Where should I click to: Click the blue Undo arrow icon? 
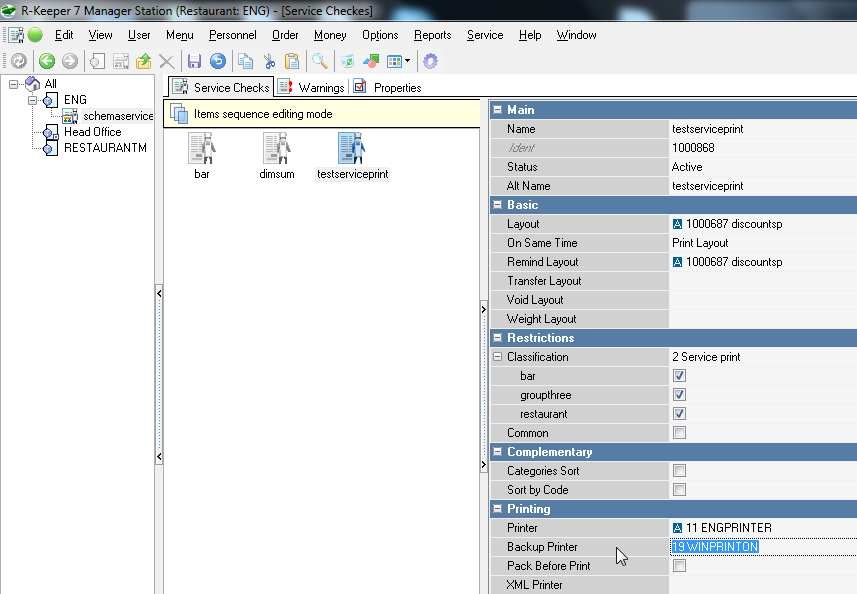[217, 61]
